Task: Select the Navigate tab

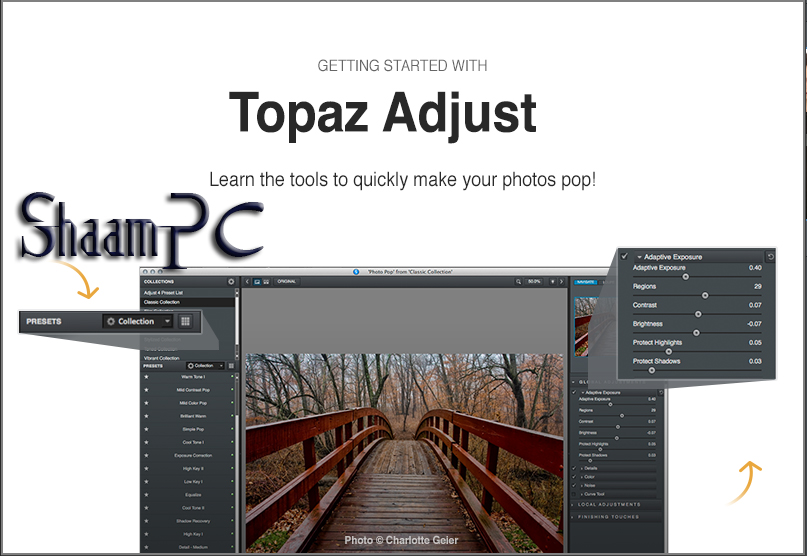Action: (x=585, y=282)
